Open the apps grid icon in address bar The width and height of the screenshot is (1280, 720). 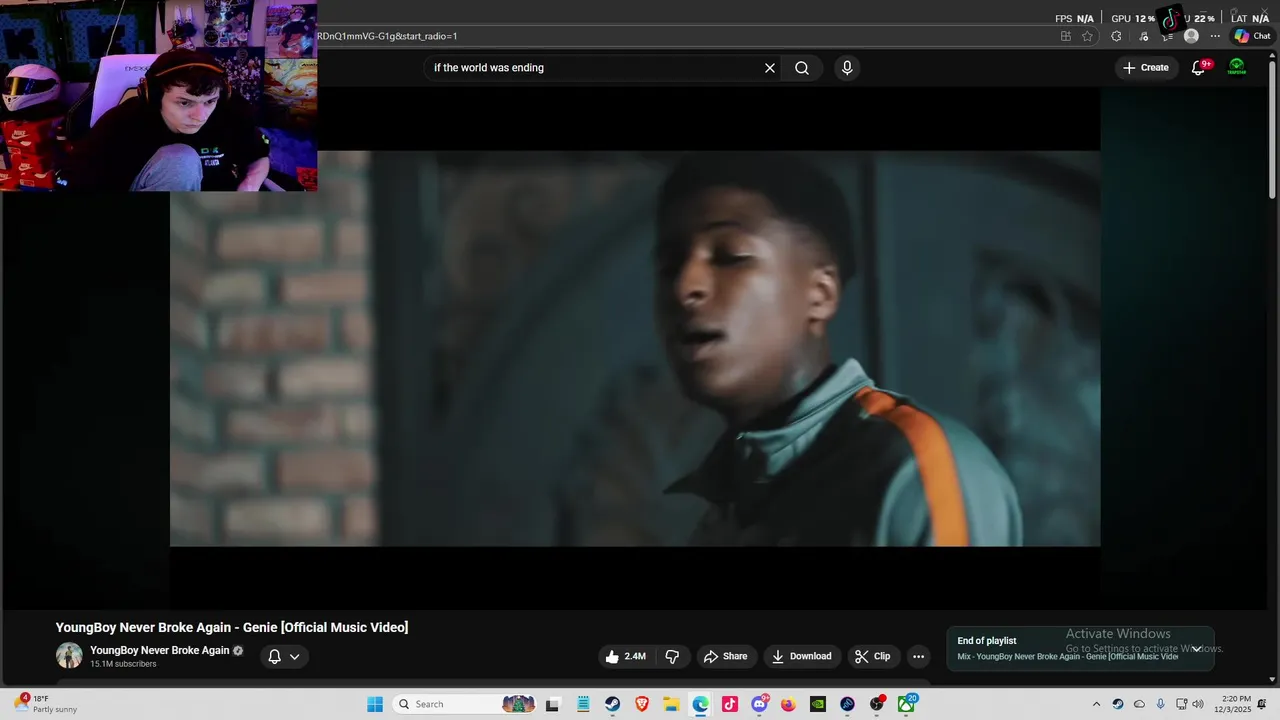(1066, 36)
